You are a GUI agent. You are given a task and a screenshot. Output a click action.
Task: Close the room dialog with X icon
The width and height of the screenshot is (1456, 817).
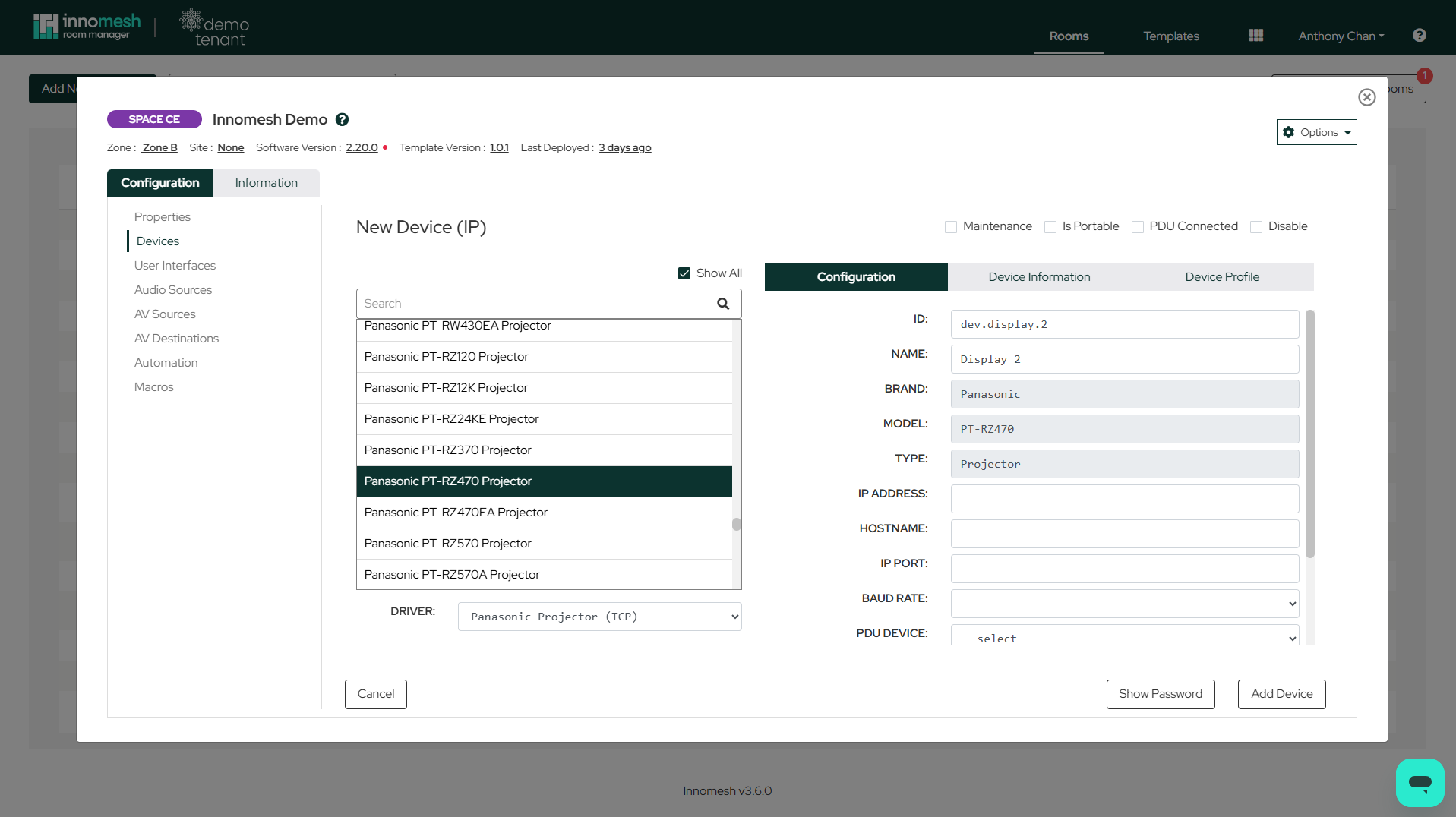[1367, 97]
